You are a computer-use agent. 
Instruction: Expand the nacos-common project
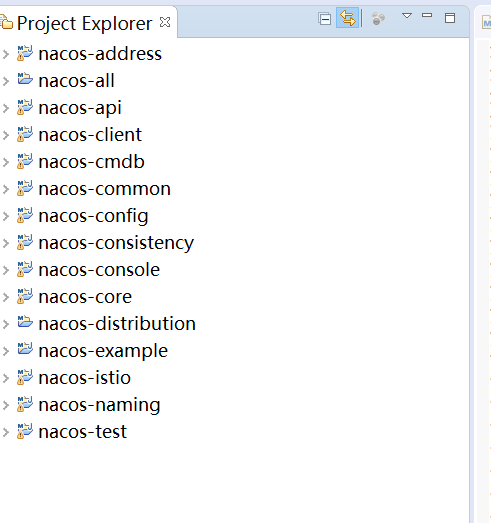click(x=6, y=189)
